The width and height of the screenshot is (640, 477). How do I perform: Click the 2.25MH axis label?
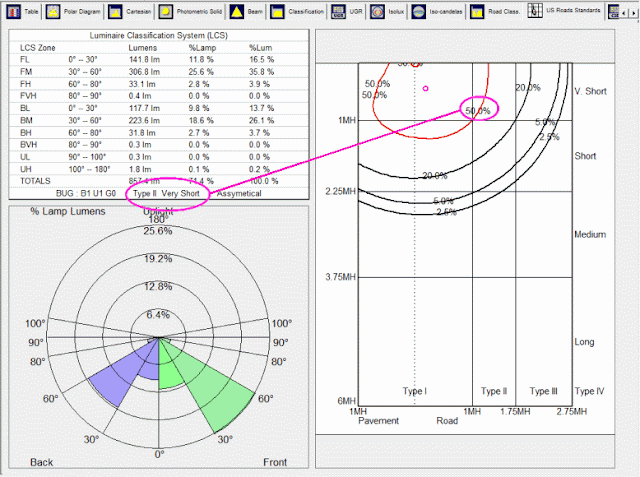pyautogui.click(x=340, y=191)
